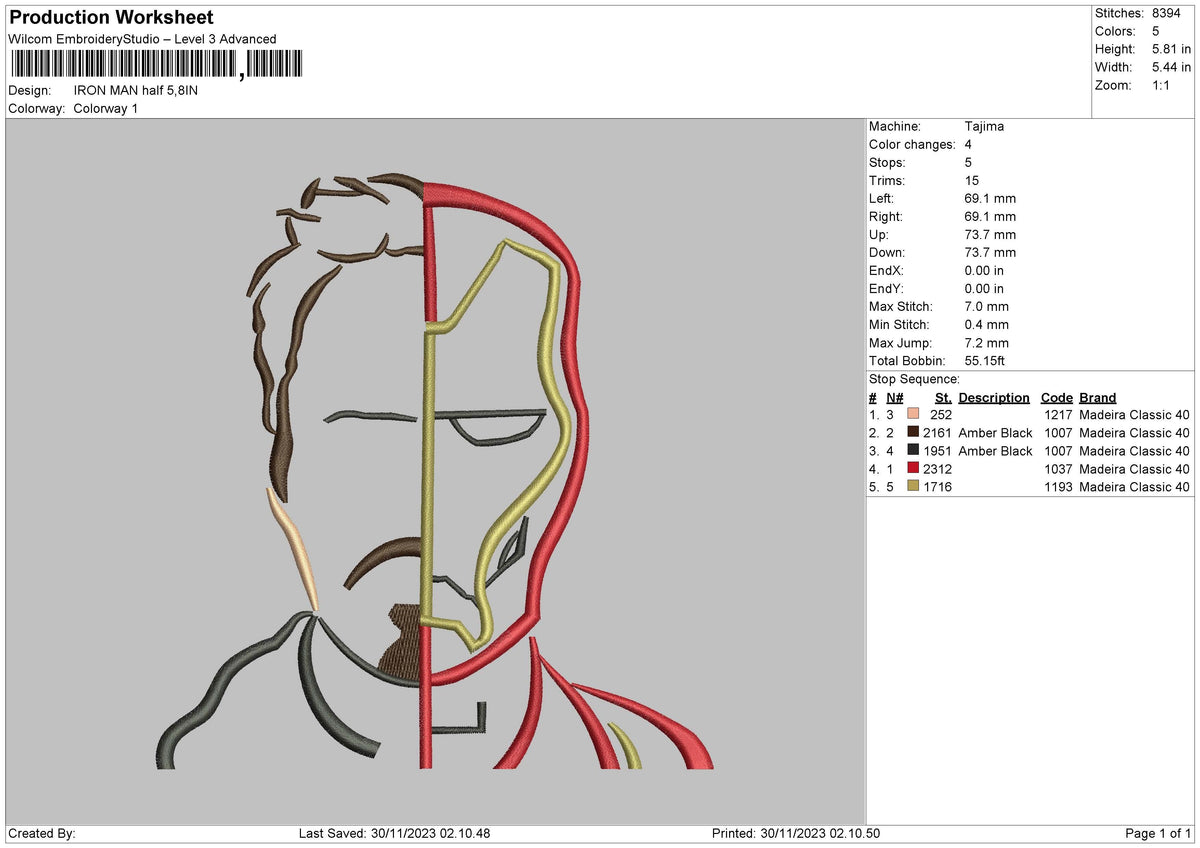Select the Trims value 15

pos(972,180)
